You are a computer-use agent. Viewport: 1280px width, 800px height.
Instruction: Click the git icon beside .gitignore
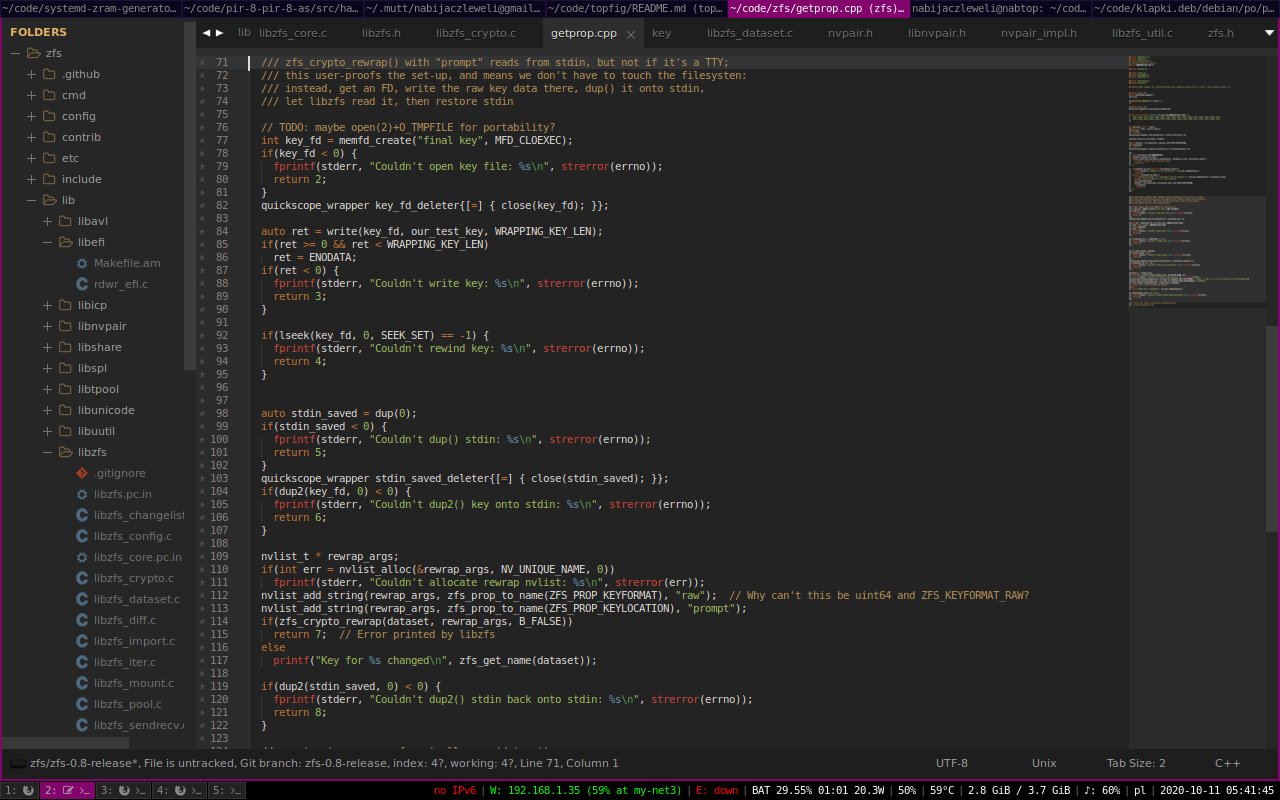(x=82, y=473)
